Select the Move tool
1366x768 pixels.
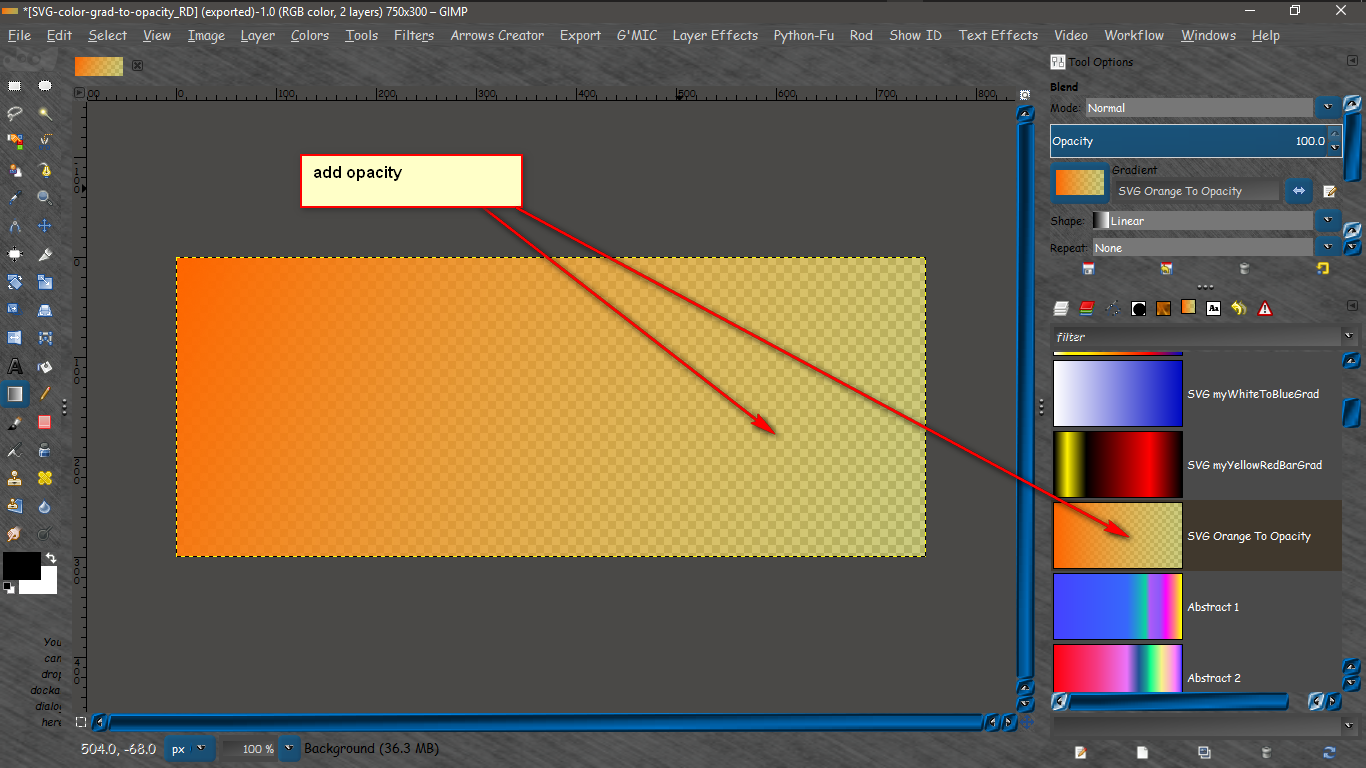[x=45, y=226]
